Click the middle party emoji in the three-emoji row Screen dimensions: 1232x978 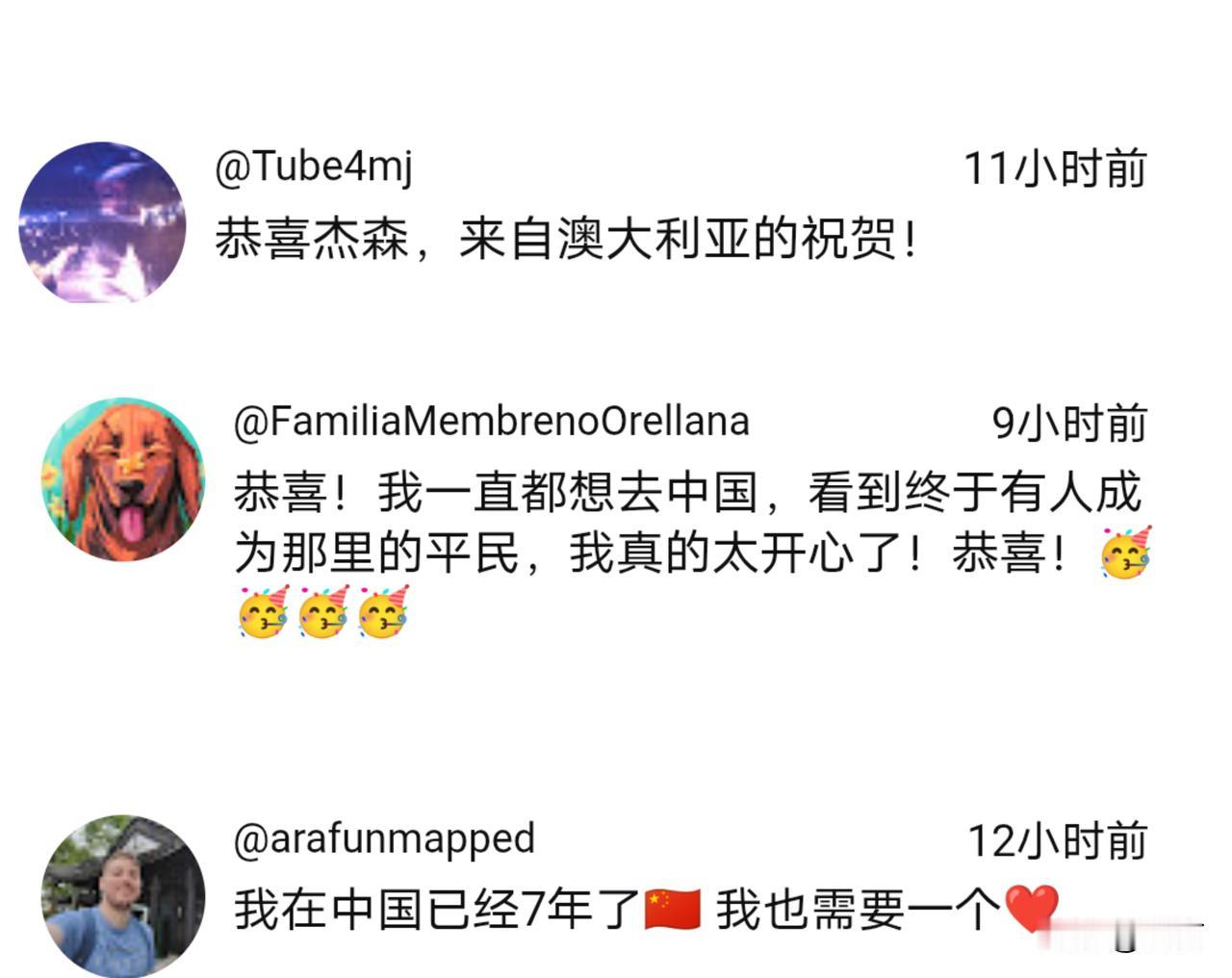click(x=323, y=612)
